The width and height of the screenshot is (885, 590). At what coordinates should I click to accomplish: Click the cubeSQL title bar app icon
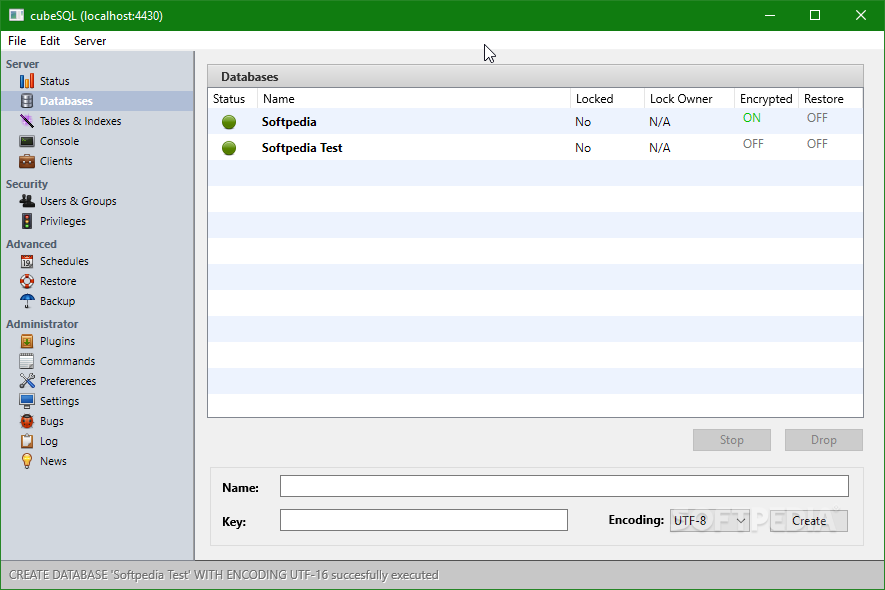coord(16,15)
